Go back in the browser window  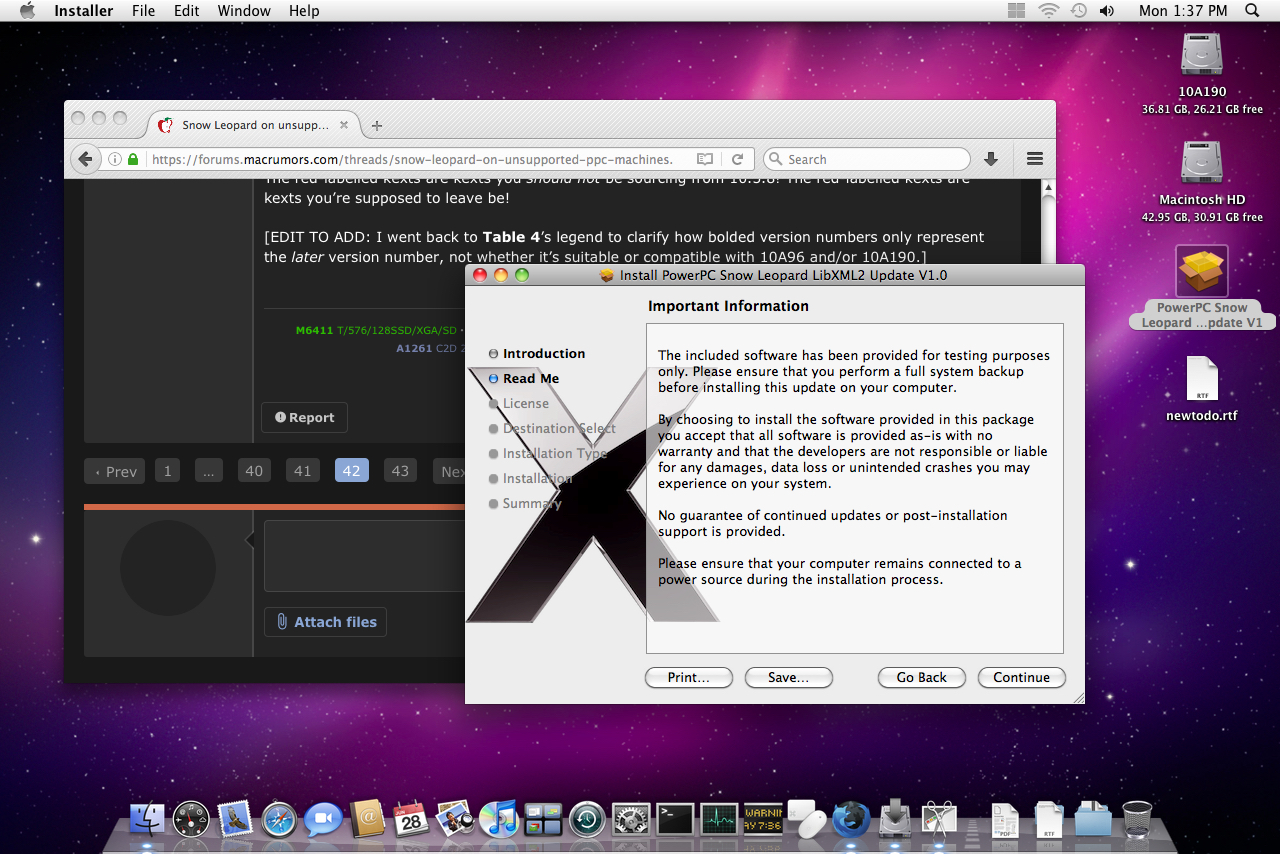[86, 159]
